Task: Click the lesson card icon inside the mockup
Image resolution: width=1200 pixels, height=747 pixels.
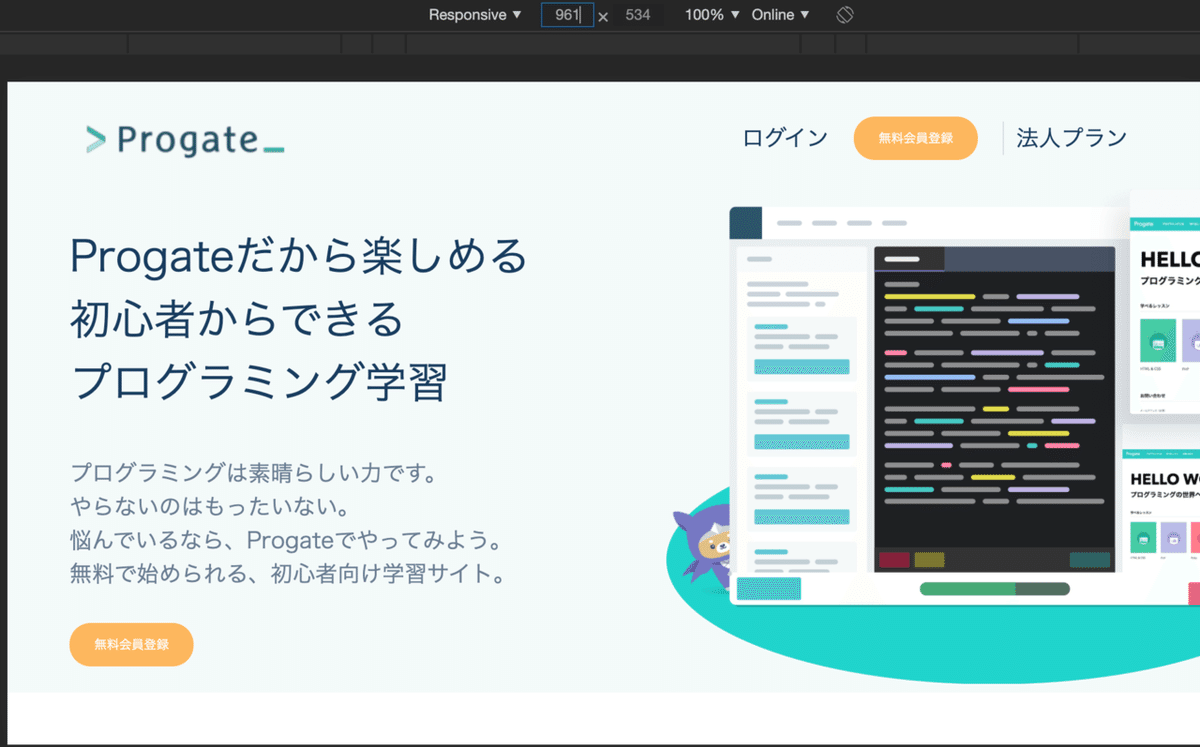Action: (x=1160, y=340)
